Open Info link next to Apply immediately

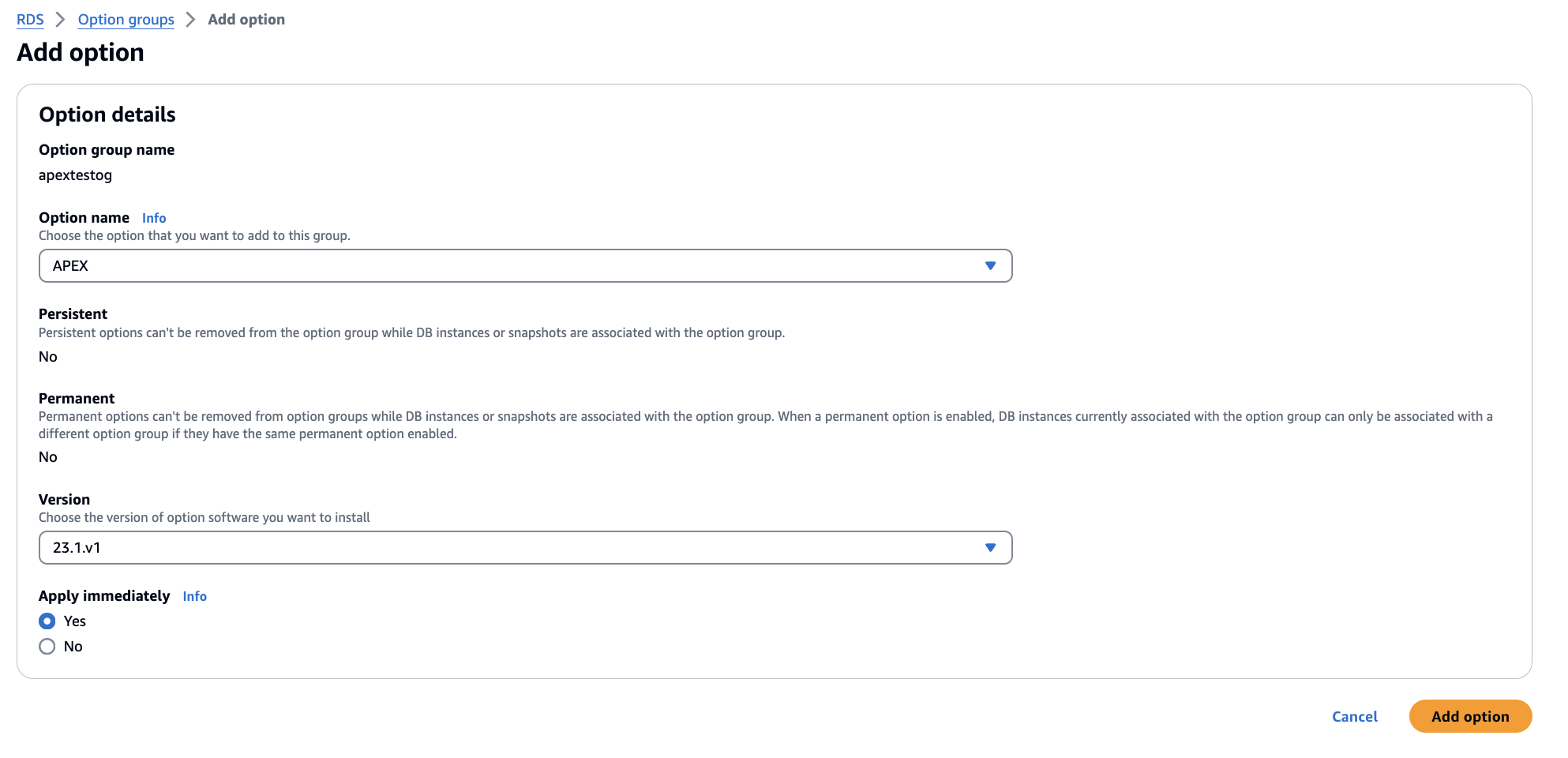point(195,596)
